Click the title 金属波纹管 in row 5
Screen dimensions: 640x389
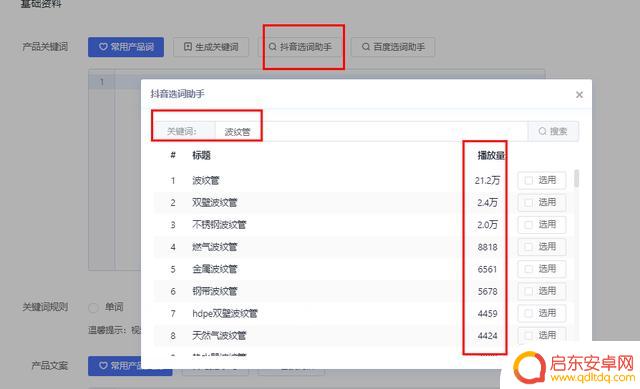coord(215,269)
